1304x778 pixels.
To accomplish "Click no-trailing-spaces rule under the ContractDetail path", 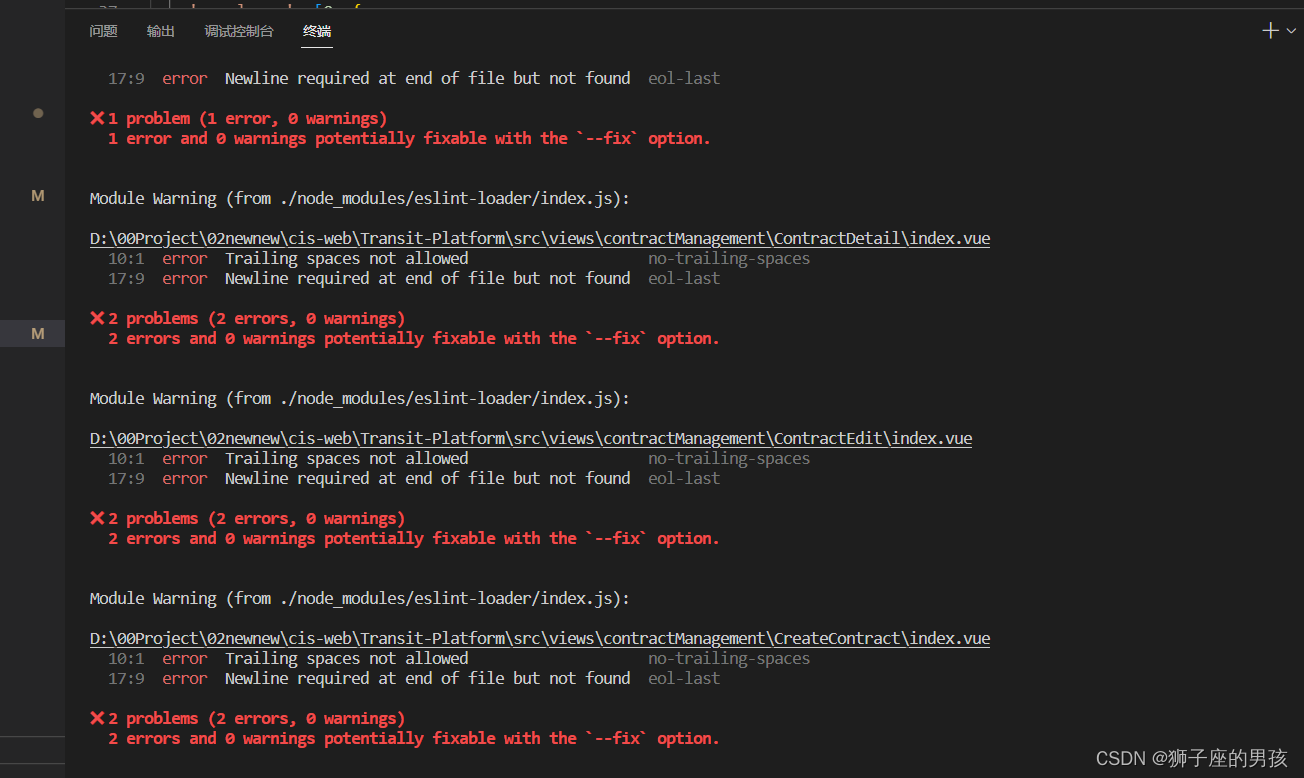I will point(729,259).
